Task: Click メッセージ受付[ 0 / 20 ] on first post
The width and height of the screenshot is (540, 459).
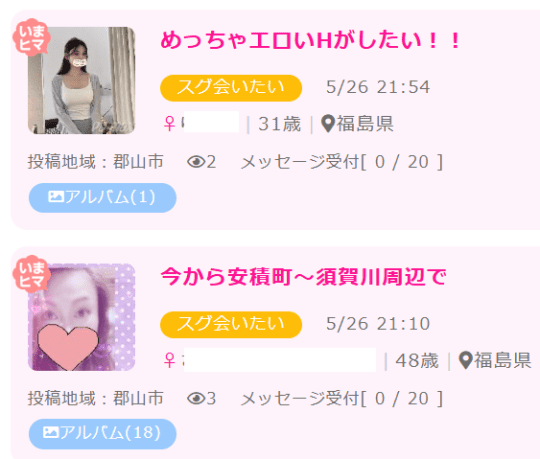Action: 342,162
